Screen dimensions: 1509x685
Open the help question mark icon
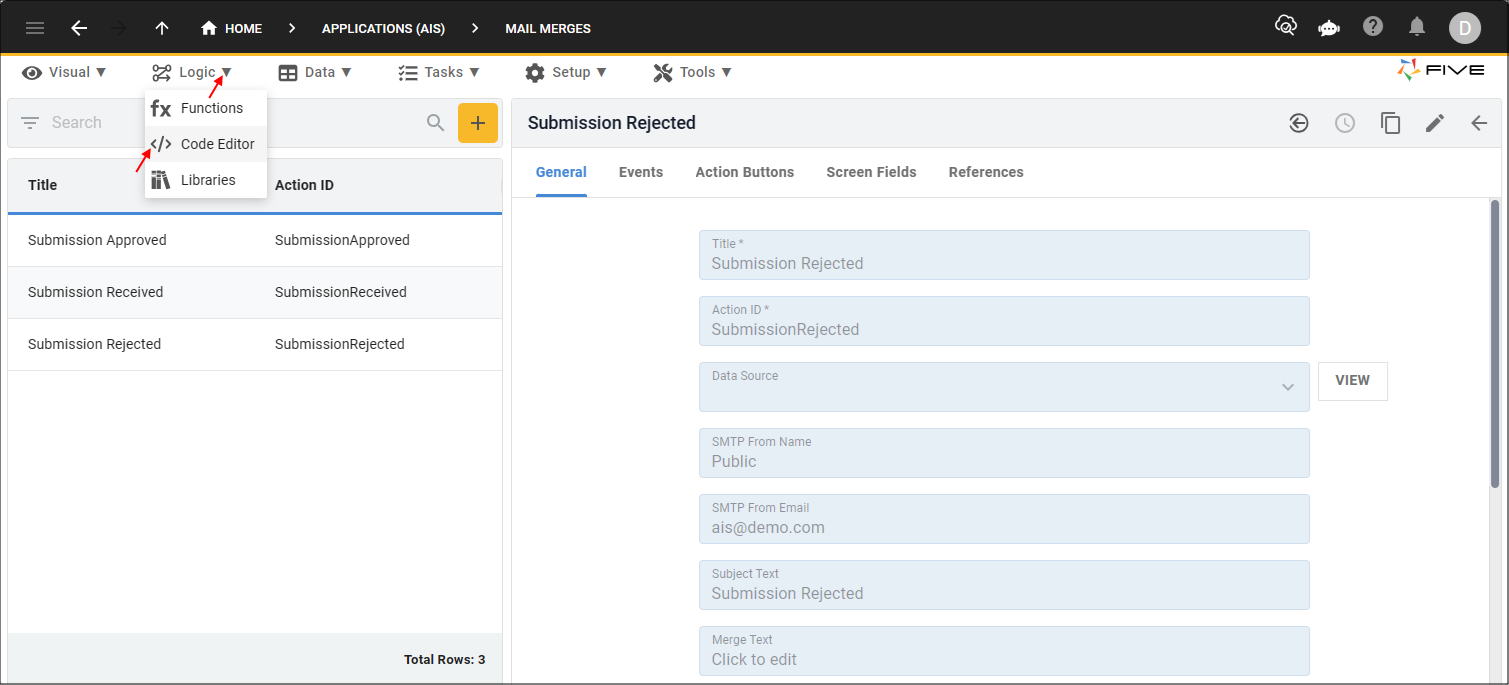[x=1373, y=27]
